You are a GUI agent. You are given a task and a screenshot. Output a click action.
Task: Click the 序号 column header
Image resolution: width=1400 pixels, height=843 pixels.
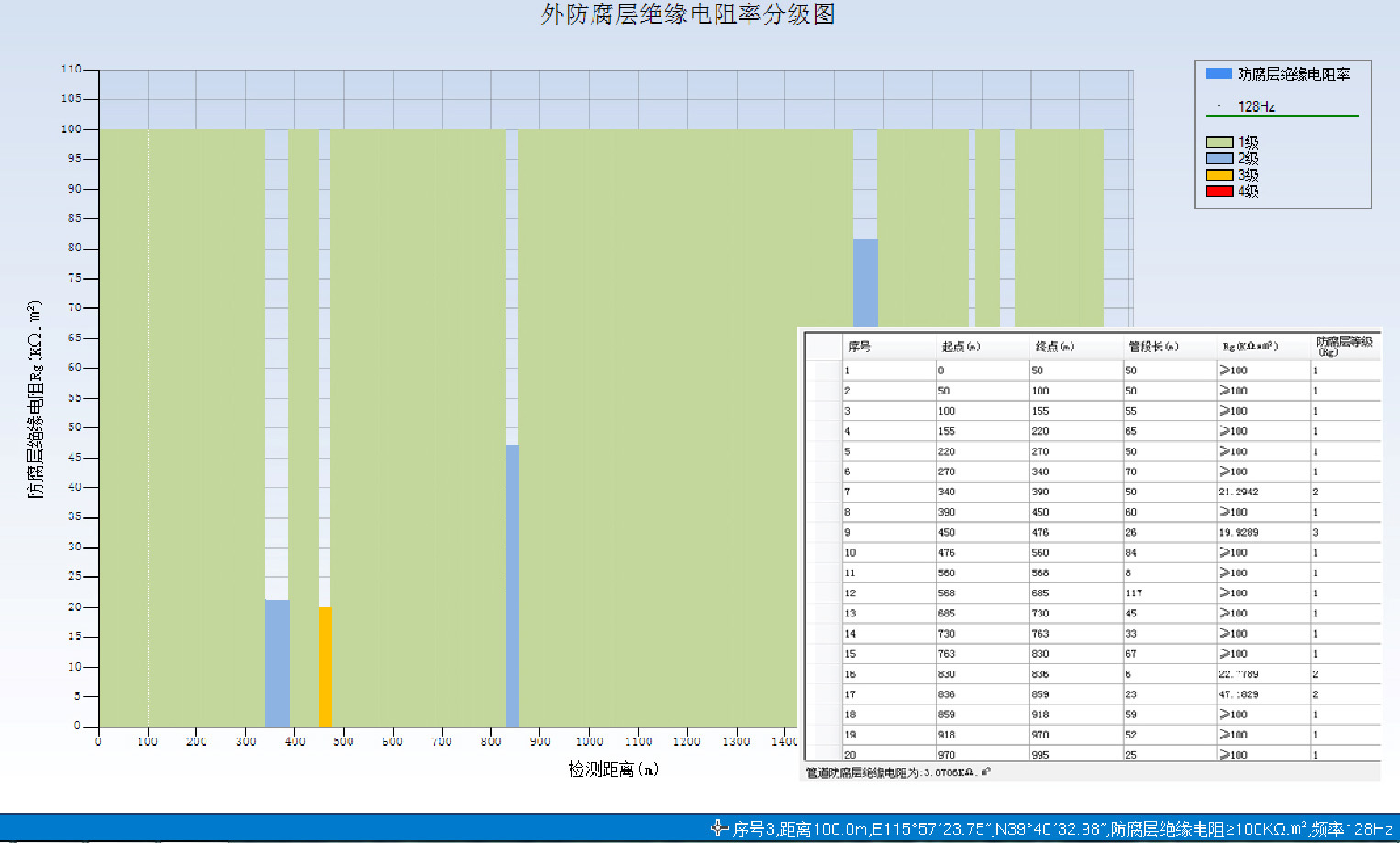860,347
